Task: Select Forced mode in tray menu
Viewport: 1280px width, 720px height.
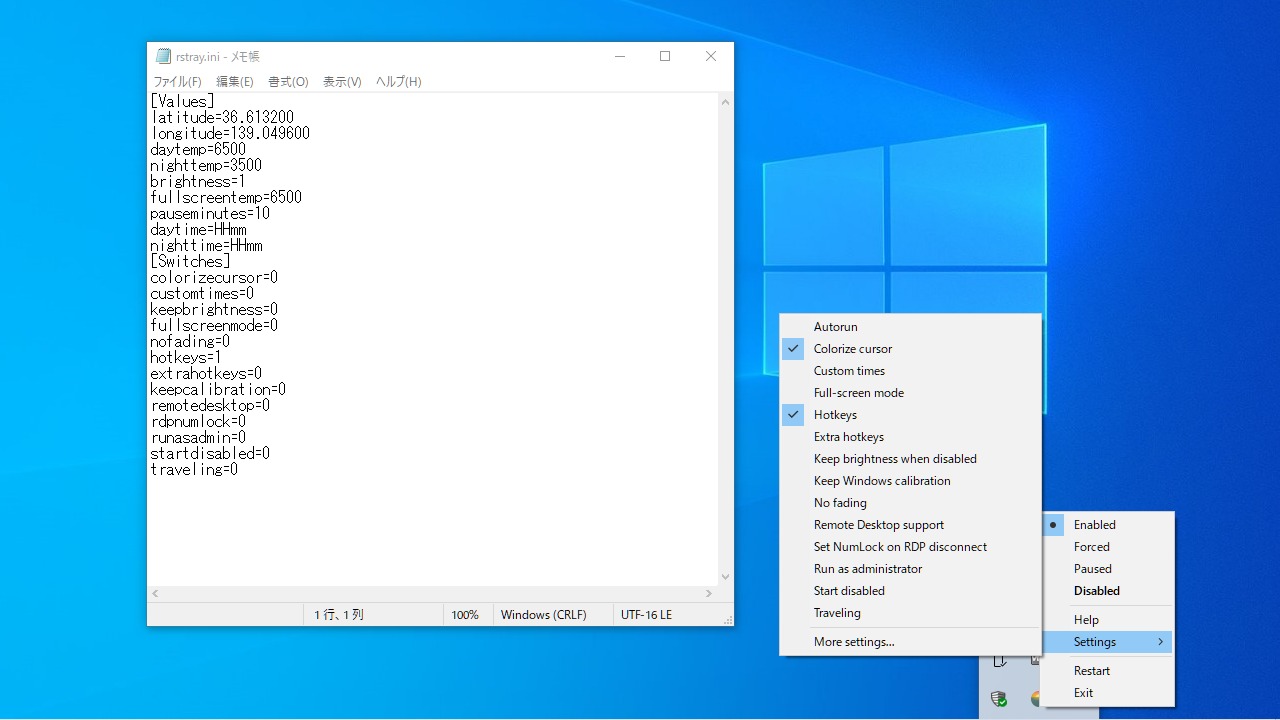Action: coord(1107,547)
